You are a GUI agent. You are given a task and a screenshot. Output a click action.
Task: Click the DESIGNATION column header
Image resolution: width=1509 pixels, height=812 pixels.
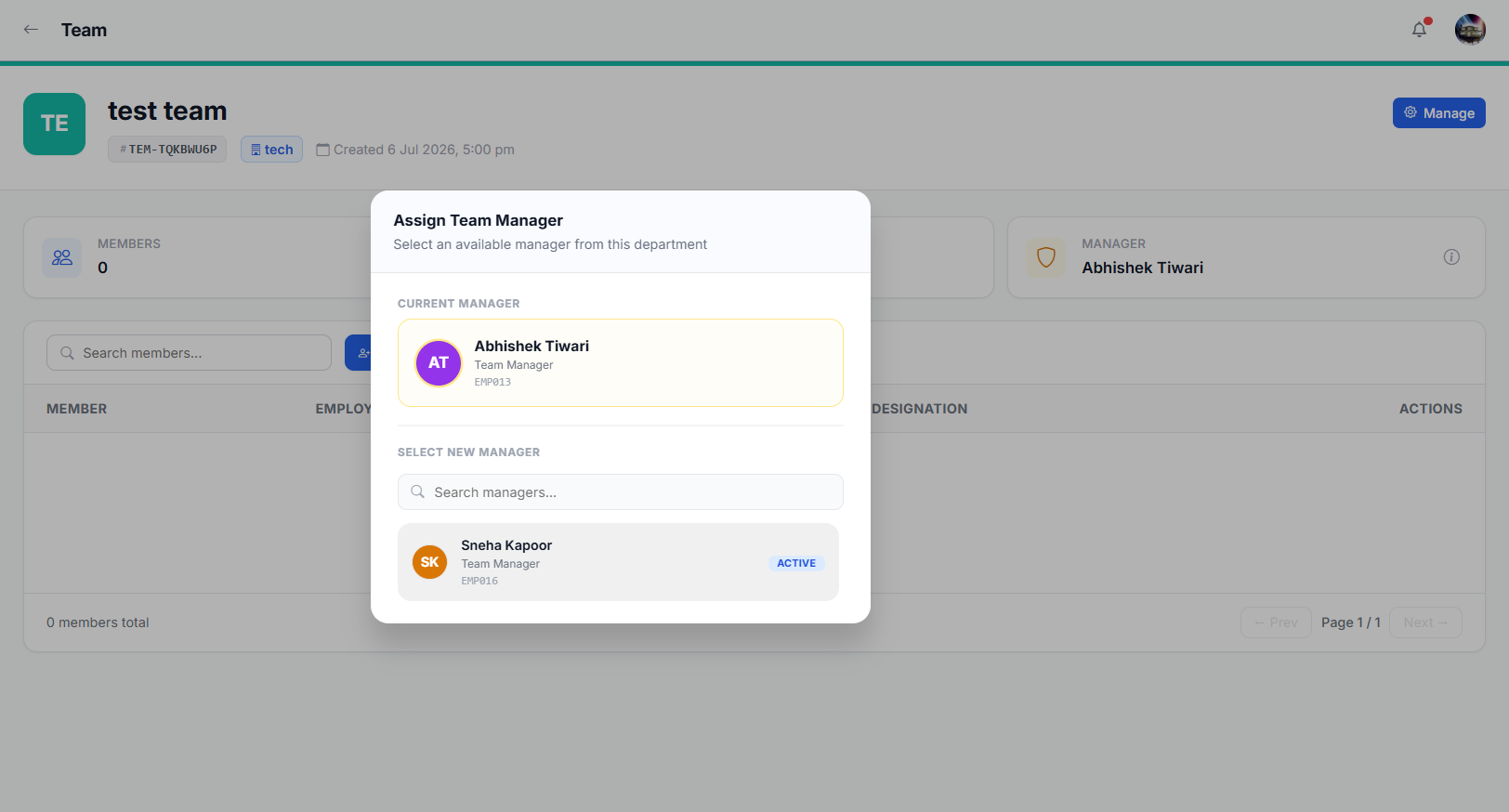920,409
